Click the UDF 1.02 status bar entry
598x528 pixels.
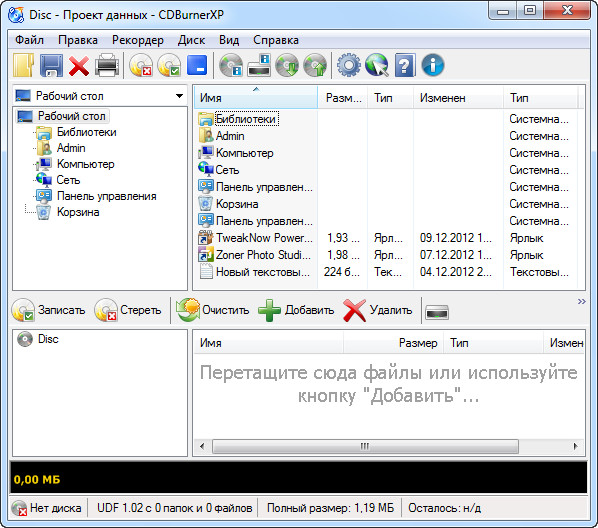pos(175,508)
